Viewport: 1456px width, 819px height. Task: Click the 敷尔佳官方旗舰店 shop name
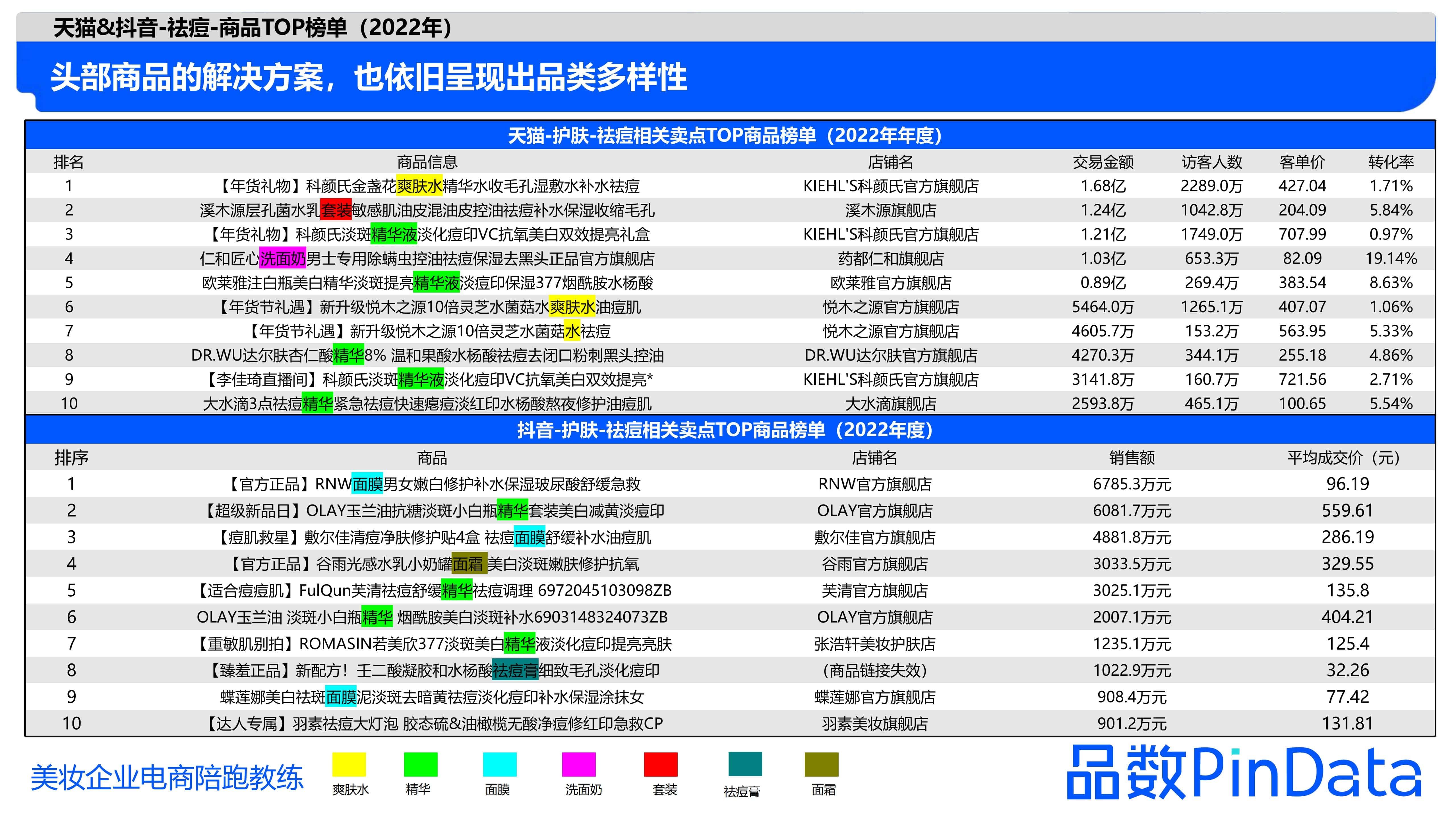[875, 537]
